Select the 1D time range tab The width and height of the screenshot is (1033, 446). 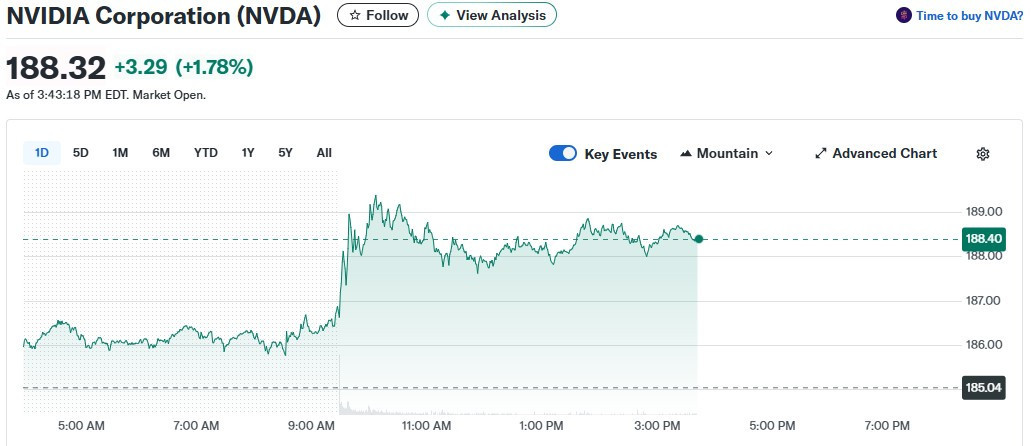(x=42, y=153)
